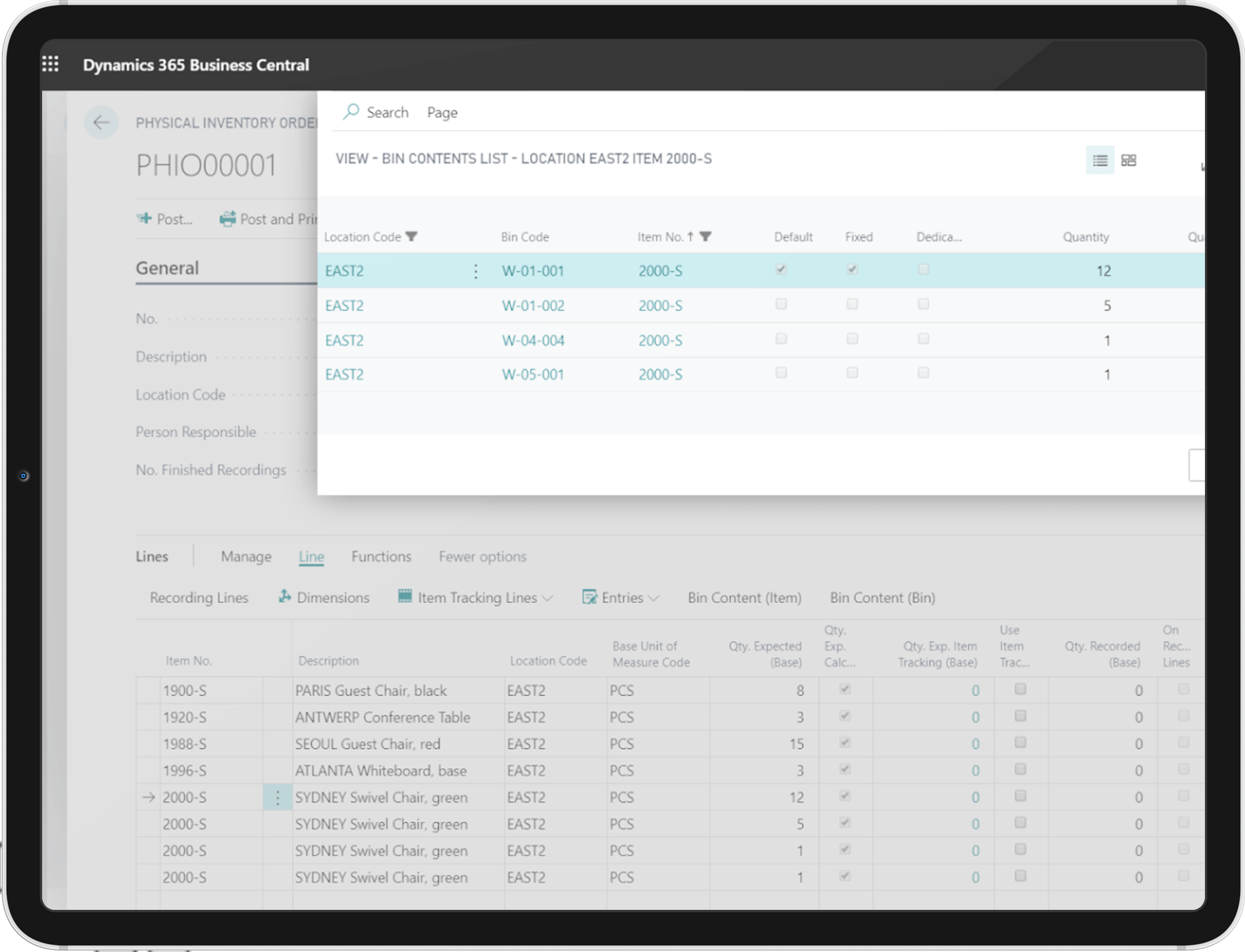Click the Location Code filter icon
This screenshot has width=1245, height=952.
[x=411, y=236]
